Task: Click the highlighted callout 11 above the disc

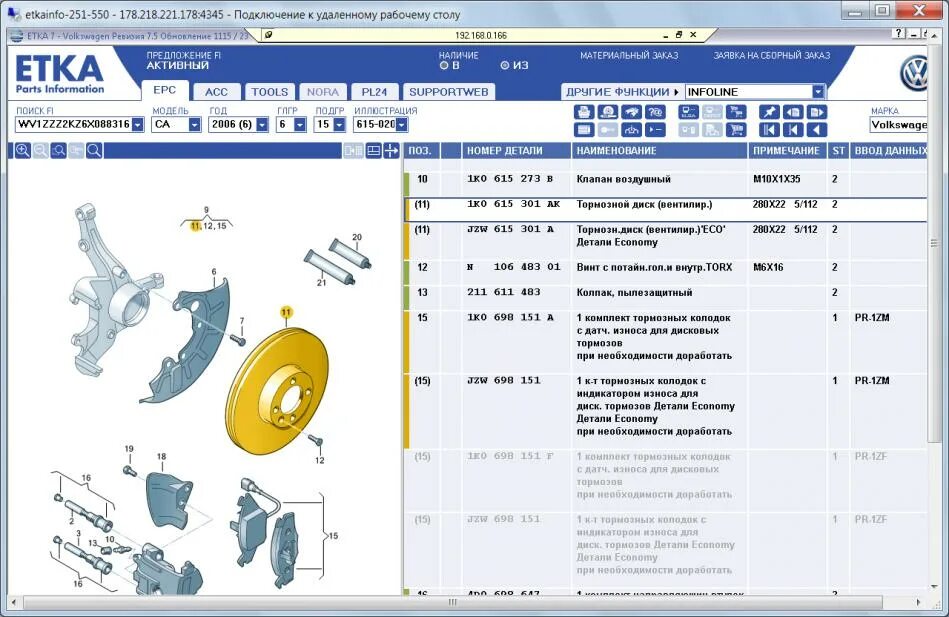Action: (286, 312)
